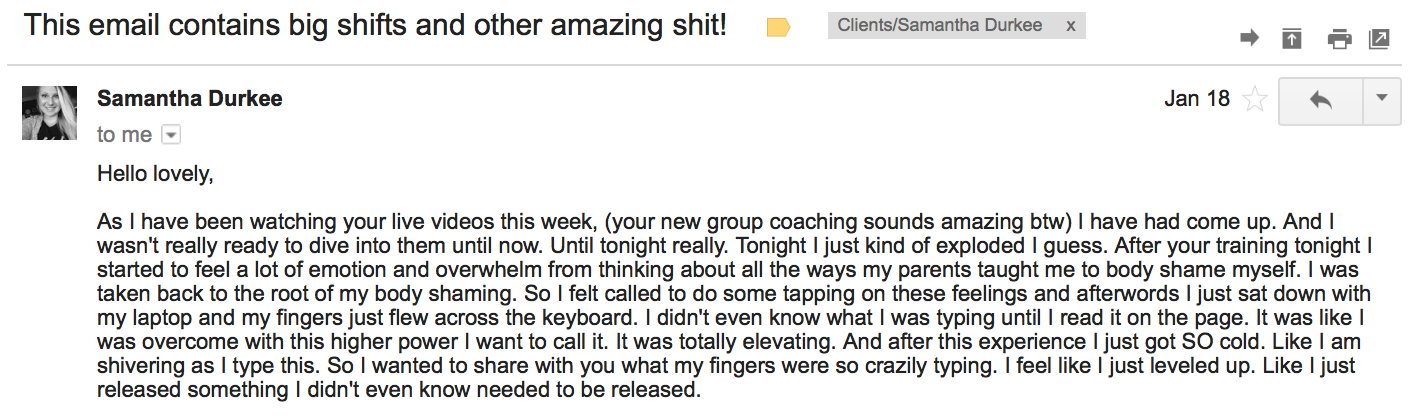Screen dimensions: 1414x418
Task: Remove the Clients/Samantha Durkee label with x
Action: [1071, 26]
